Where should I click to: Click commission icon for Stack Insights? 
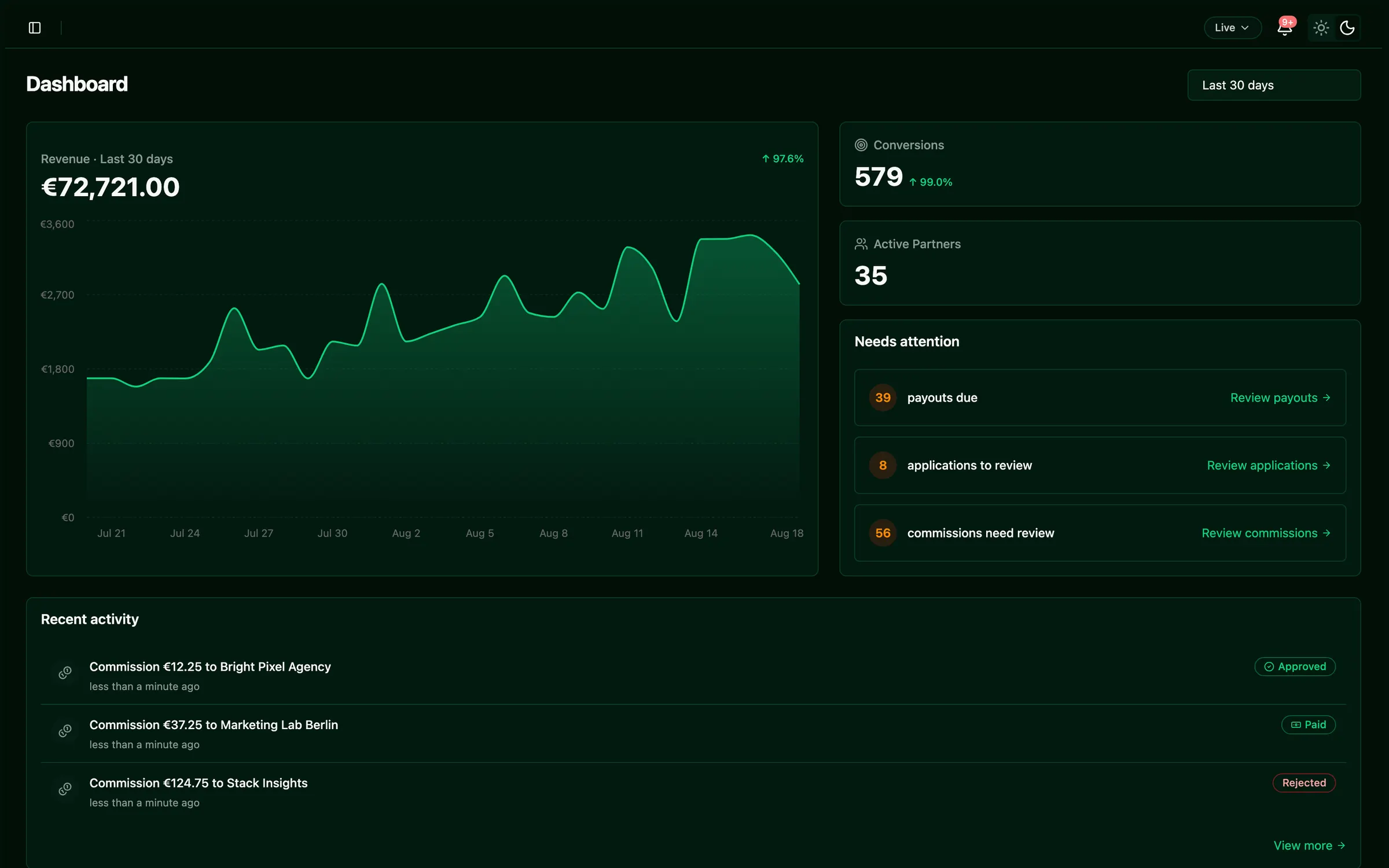click(65, 789)
